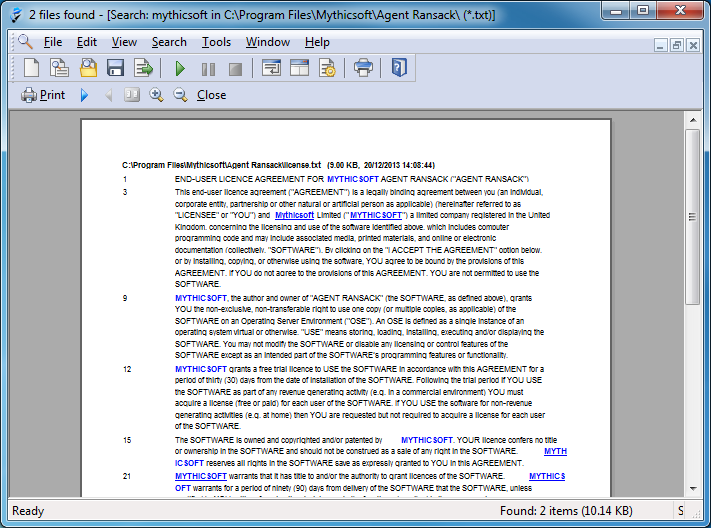Click the printer icon in main toolbar
711x528 pixels.
pos(364,68)
